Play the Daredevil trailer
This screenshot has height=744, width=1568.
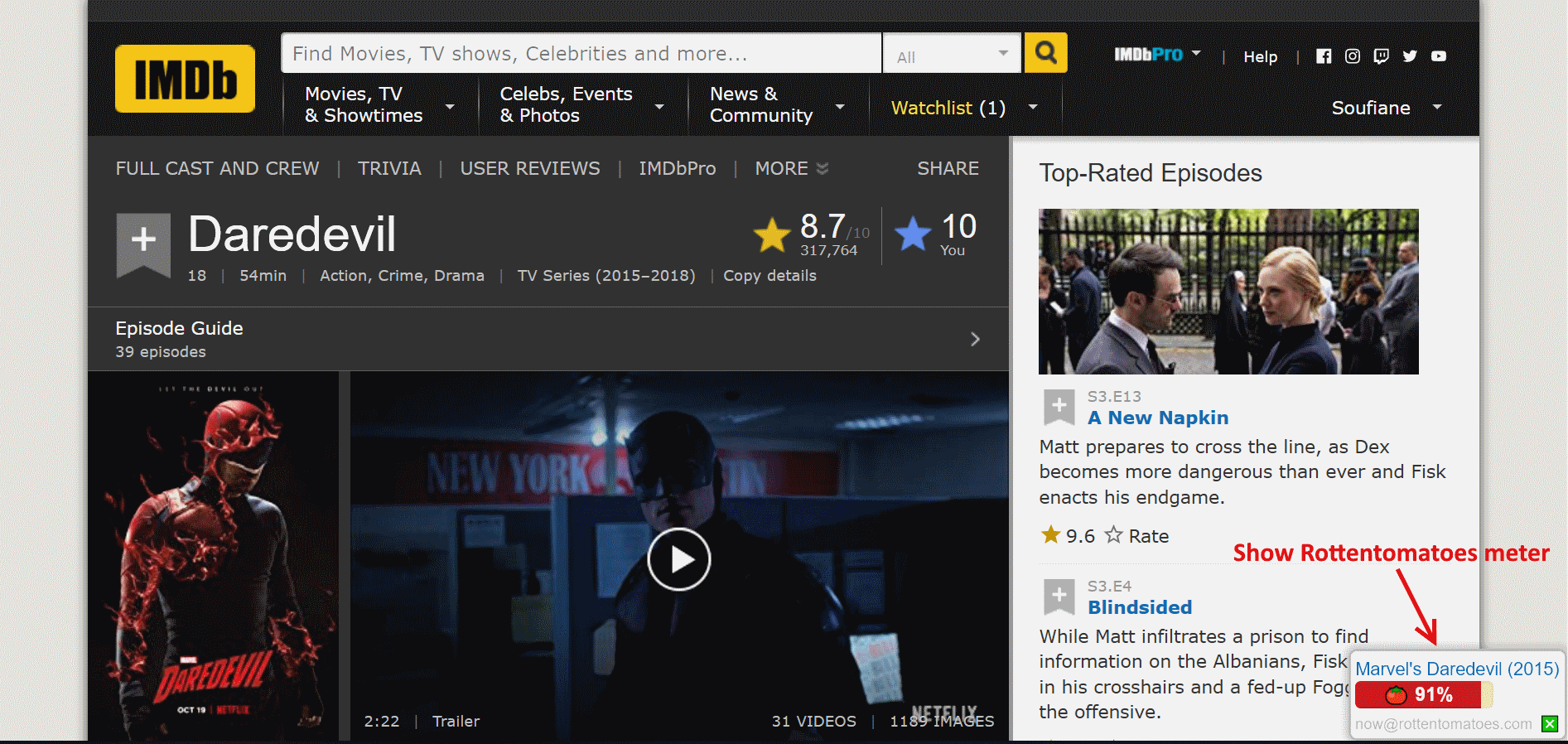pyautogui.click(x=678, y=559)
